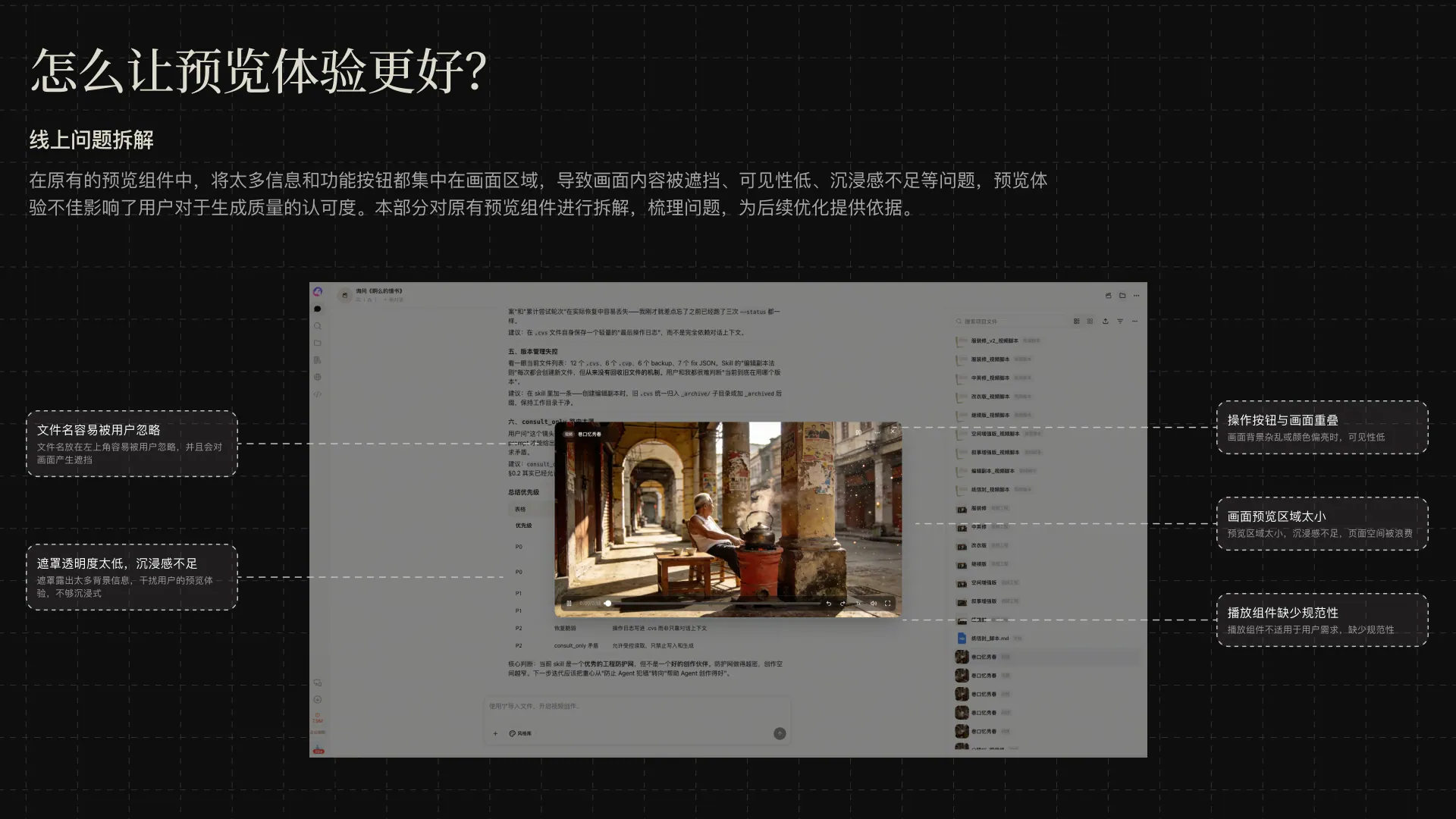Open search in the left sidebar
This screenshot has height=819, width=1456.
pyautogui.click(x=318, y=326)
